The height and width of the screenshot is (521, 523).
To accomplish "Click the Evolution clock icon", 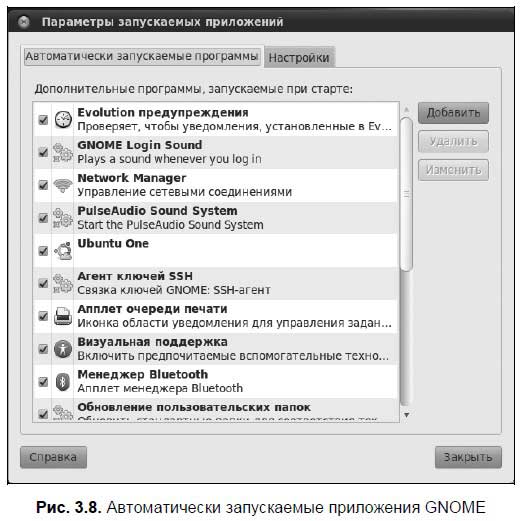I will click(x=63, y=119).
